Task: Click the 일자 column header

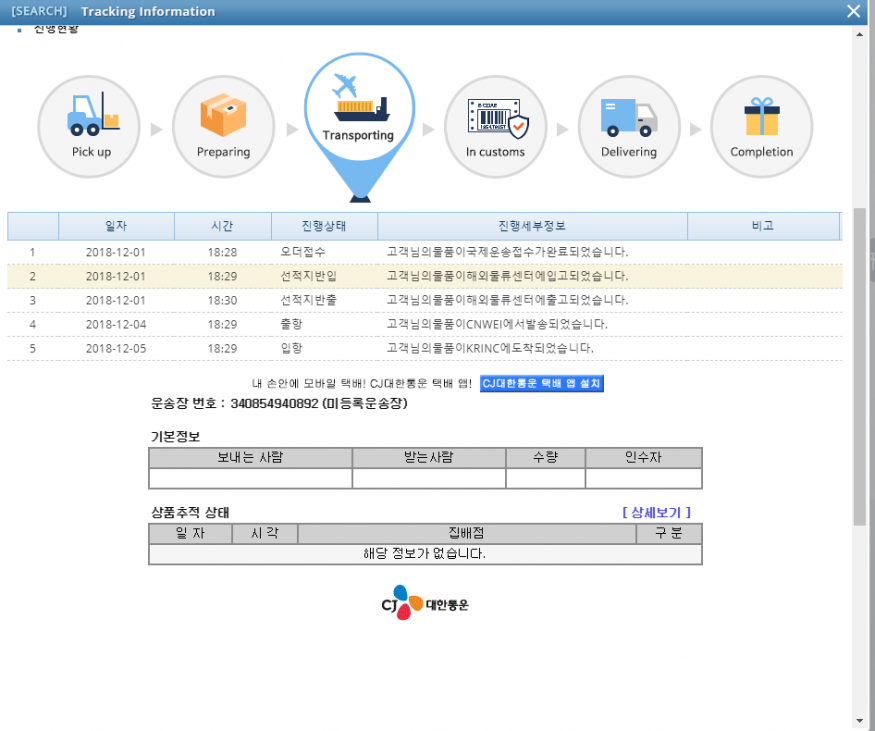Action: [x=116, y=227]
